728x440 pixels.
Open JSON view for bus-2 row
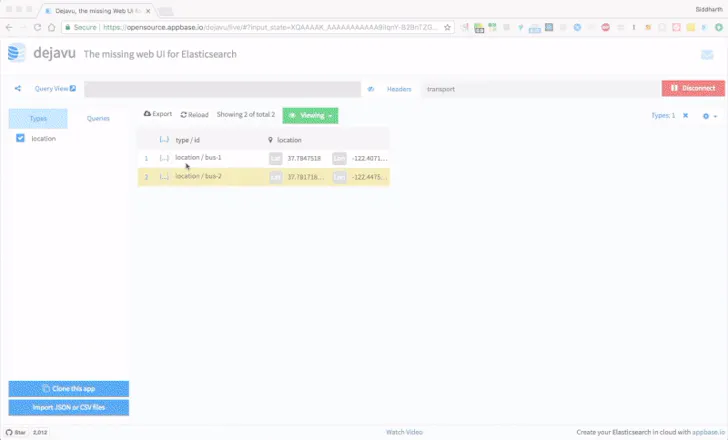[164, 176]
